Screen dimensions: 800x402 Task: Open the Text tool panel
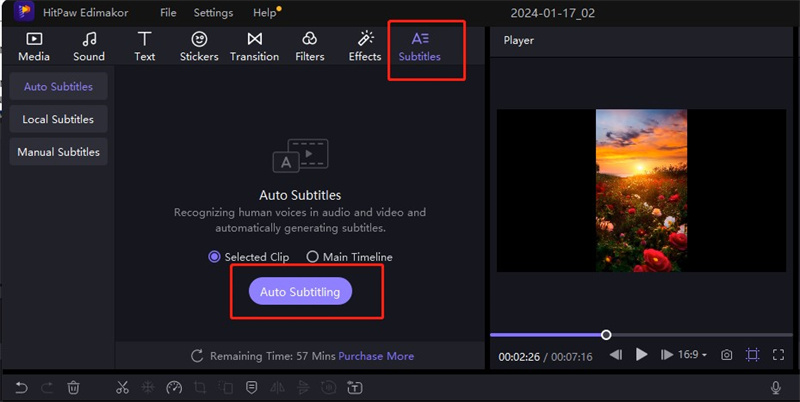pos(144,46)
